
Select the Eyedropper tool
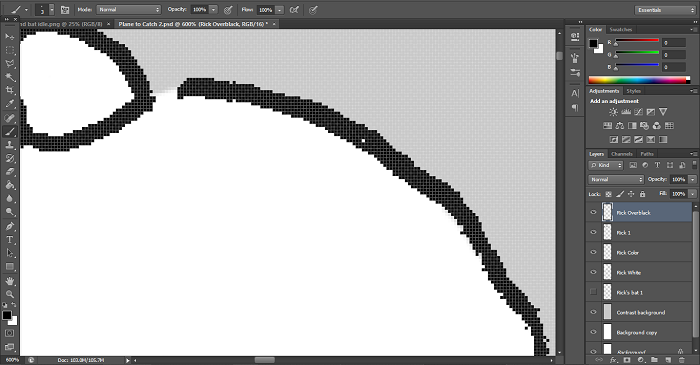pos(9,104)
